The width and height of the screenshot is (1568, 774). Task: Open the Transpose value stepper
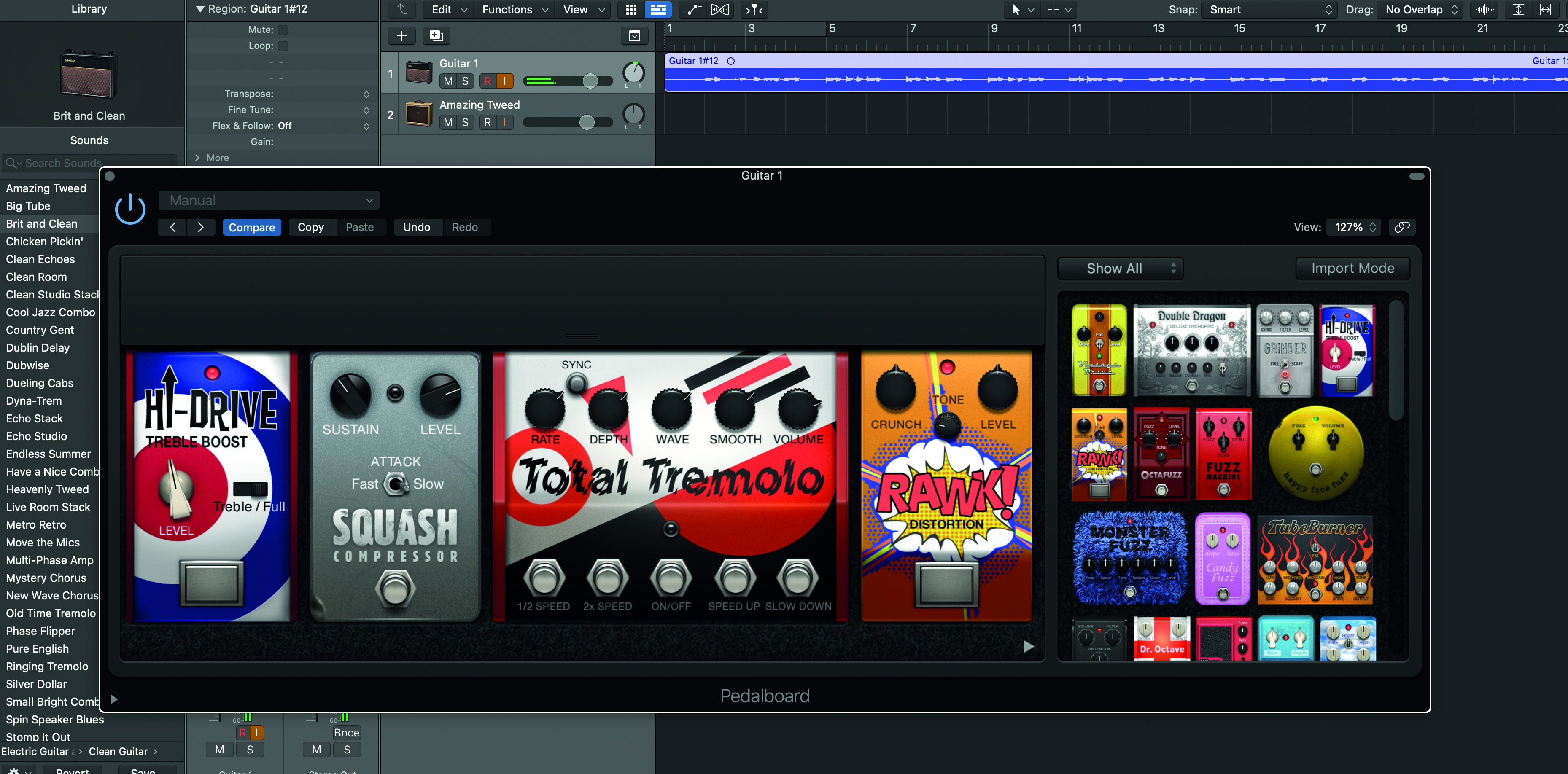tap(366, 94)
